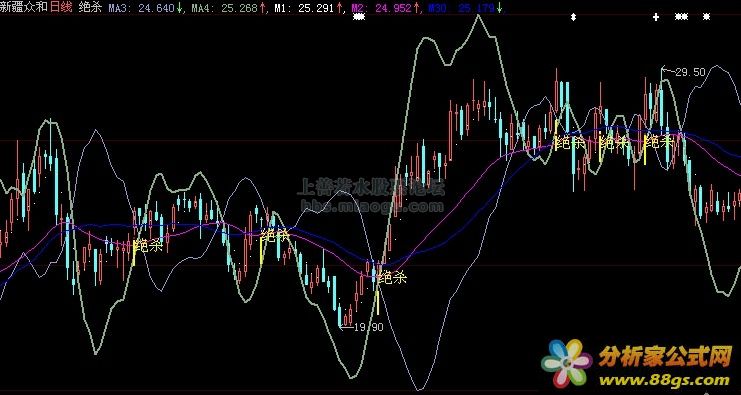Click the double star info marker

[x=681, y=17]
